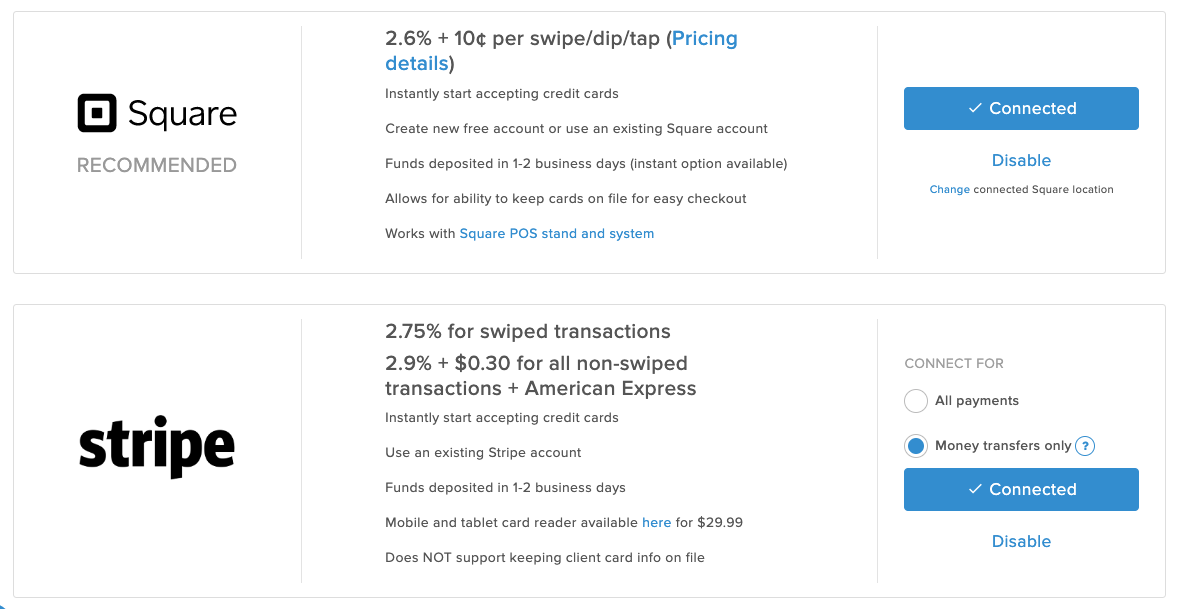This screenshot has height=609, width=1177.
Task: Click the checkmark on Stripe Connected button
Action: (x=974, y=489)
